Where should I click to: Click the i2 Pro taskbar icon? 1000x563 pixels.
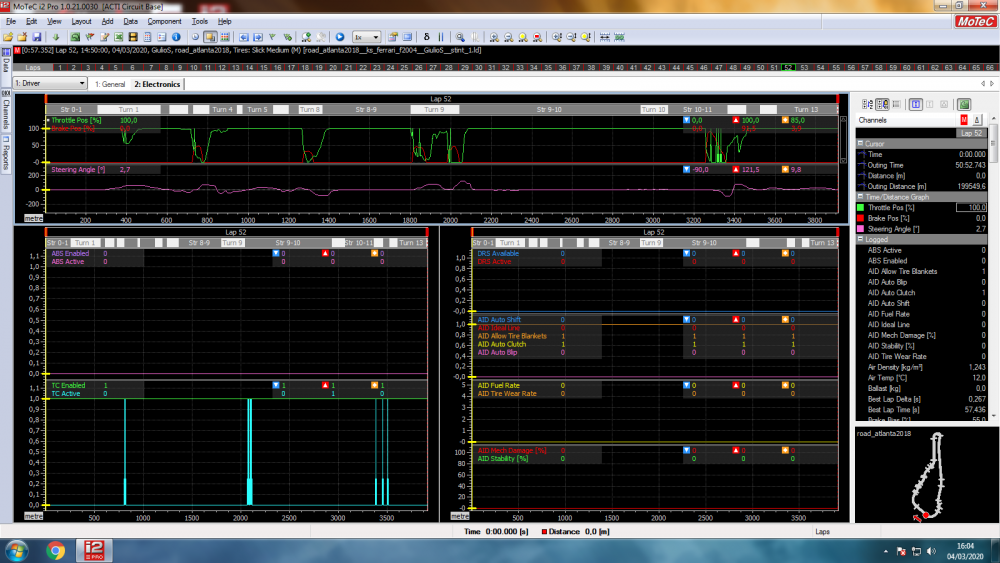click(x=94, y=550)
